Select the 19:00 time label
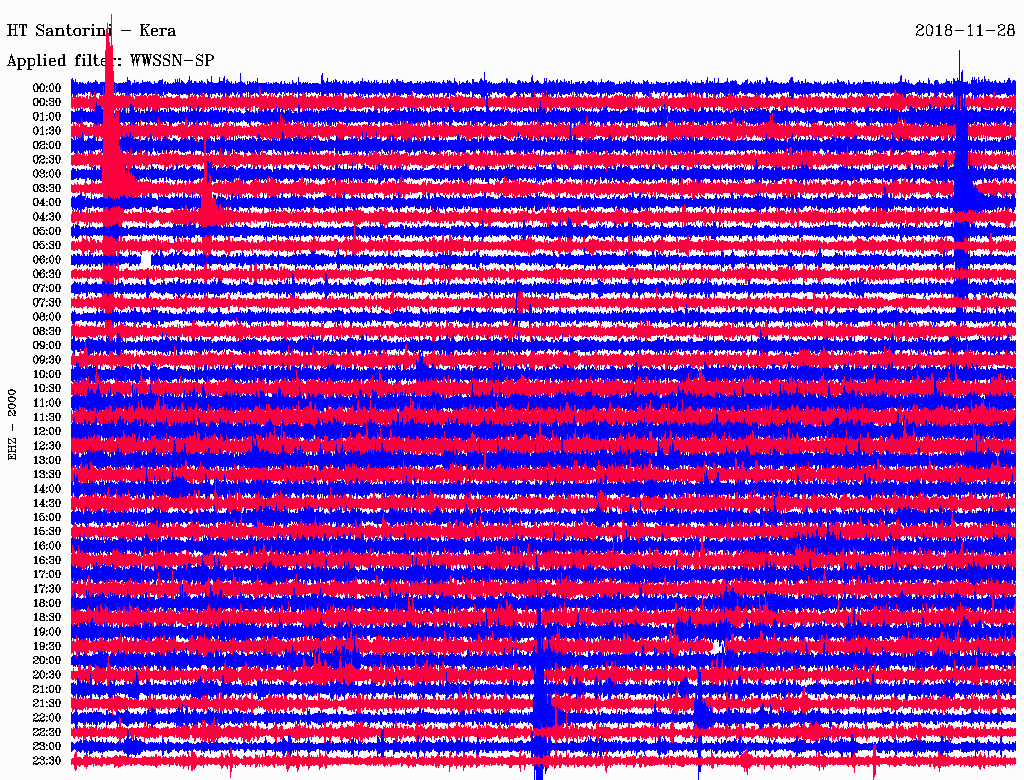The image size is (1024, 780). (x=47, y=632)
